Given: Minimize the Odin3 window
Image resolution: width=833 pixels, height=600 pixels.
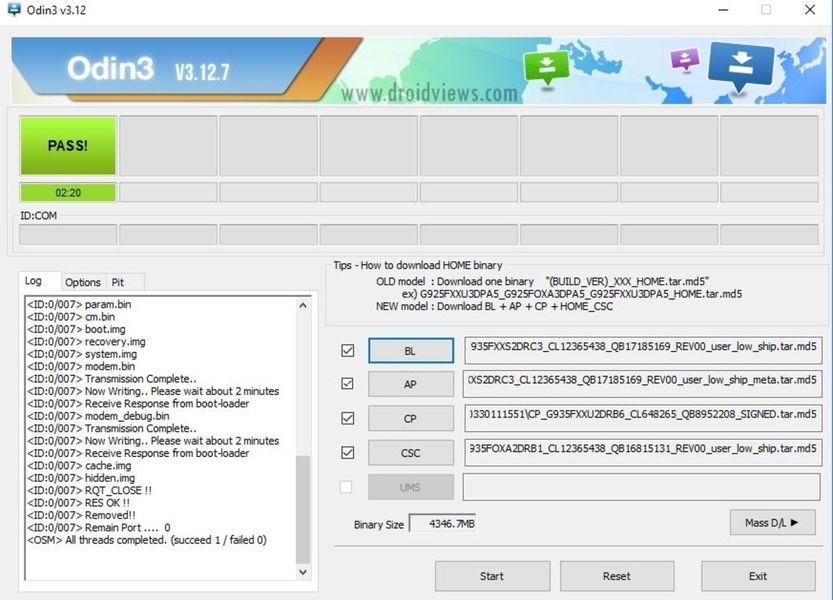Looking at the screenshot, I should tap(723, 10).
